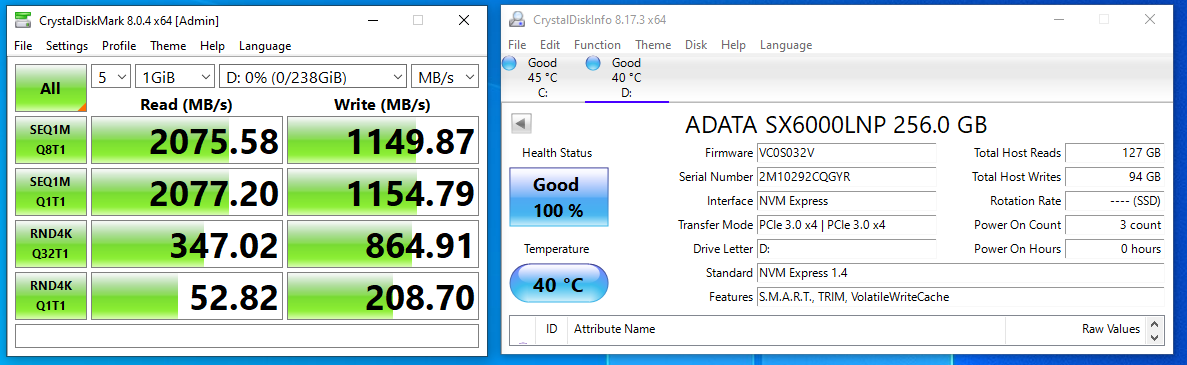Open Help menu in CrystalDiskMark
The height and width of the screenshot is (365, 1187).
(x=213, y=46)
